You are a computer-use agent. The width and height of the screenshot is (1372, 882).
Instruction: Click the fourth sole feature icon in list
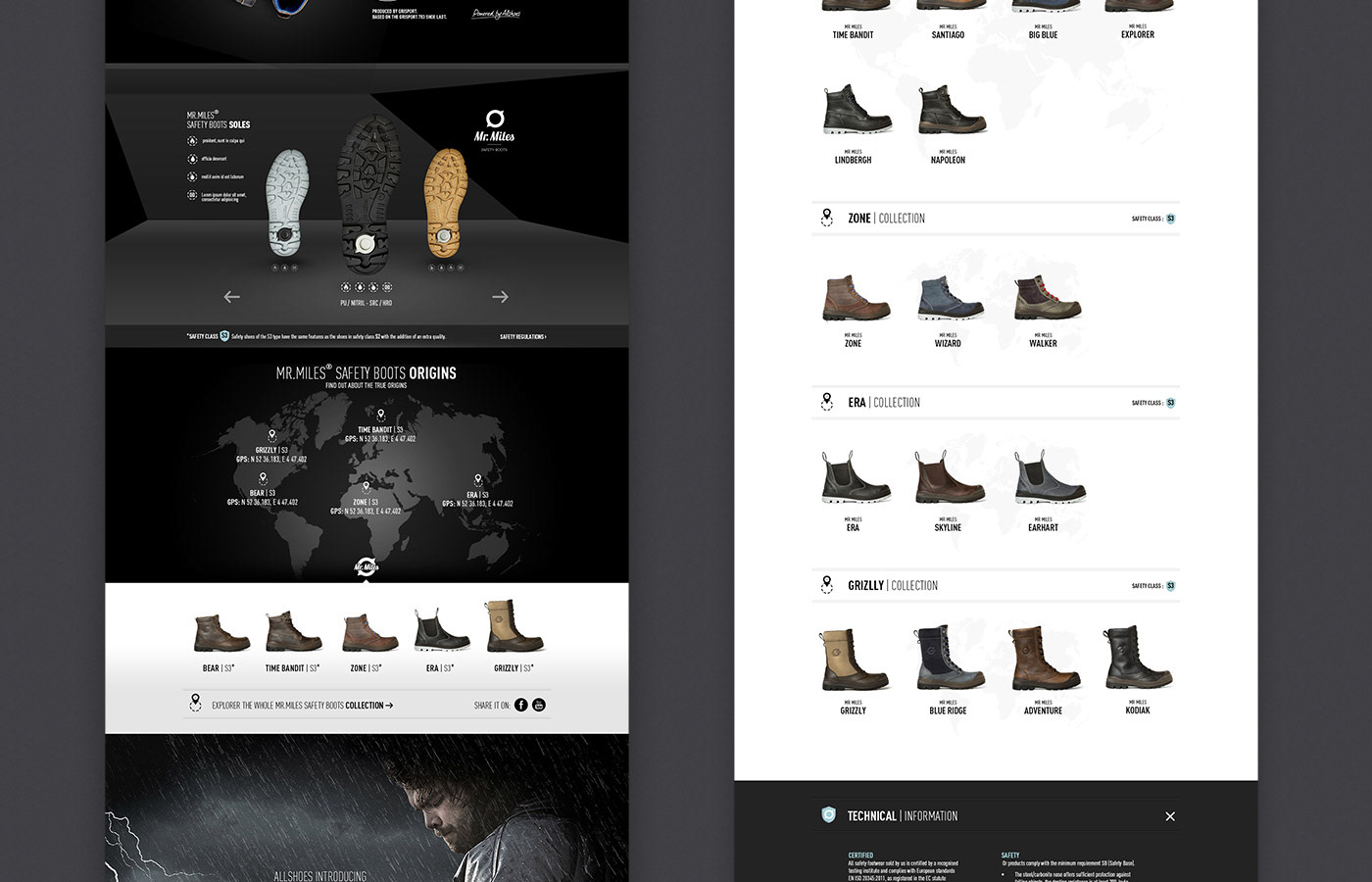(x=192, y=195)
